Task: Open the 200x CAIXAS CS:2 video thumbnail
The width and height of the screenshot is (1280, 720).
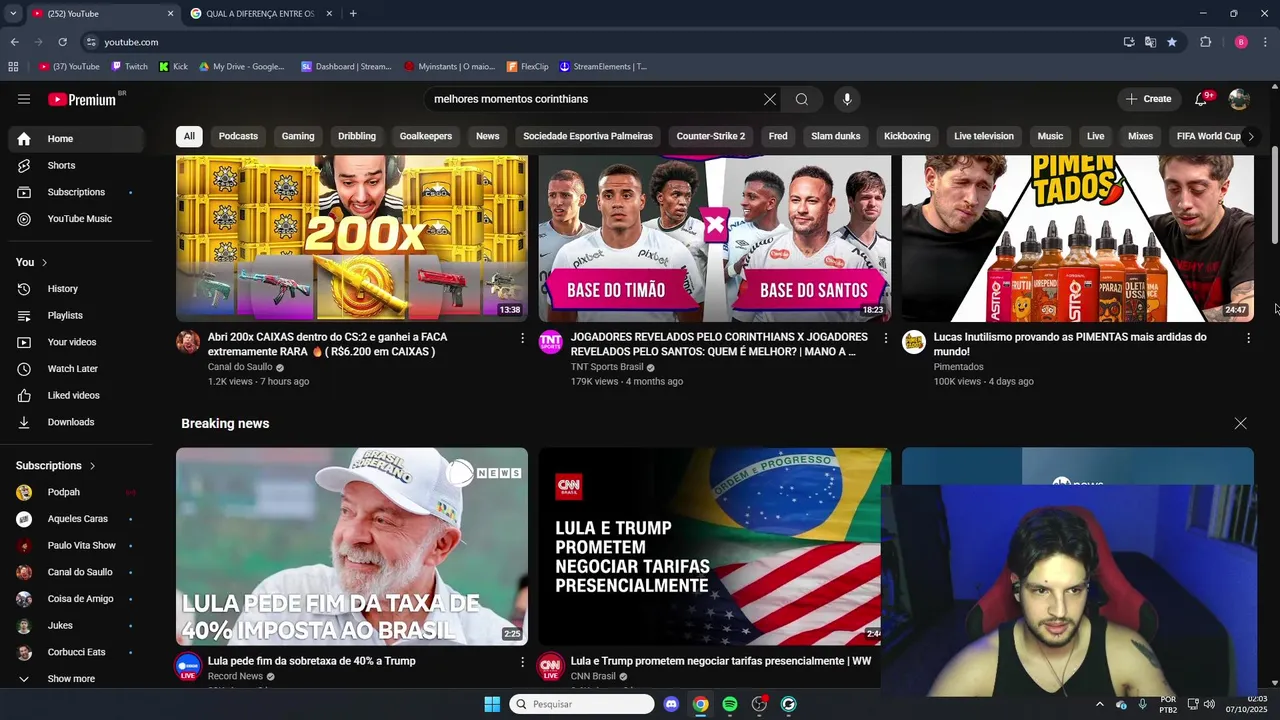Action: 352,238
